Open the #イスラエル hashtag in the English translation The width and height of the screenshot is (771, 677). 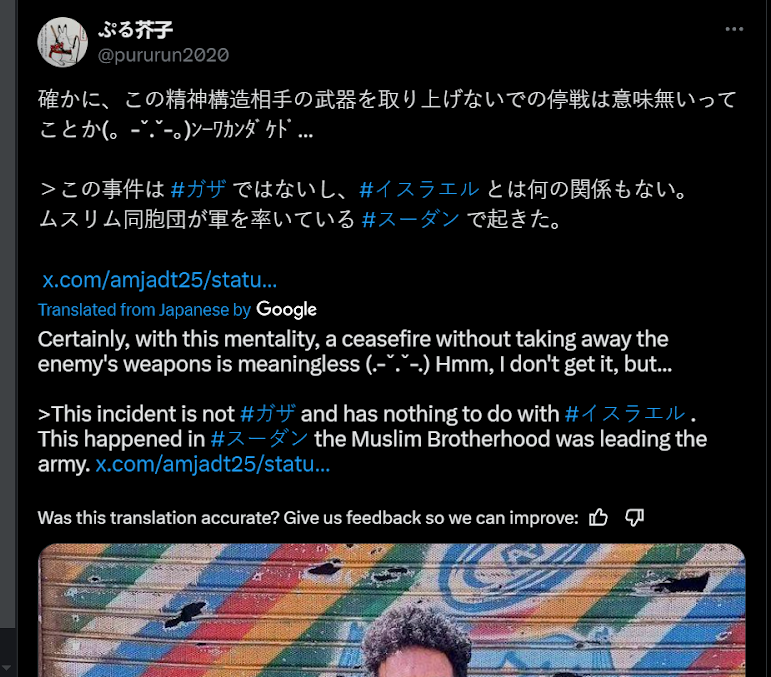coord(625,414)
